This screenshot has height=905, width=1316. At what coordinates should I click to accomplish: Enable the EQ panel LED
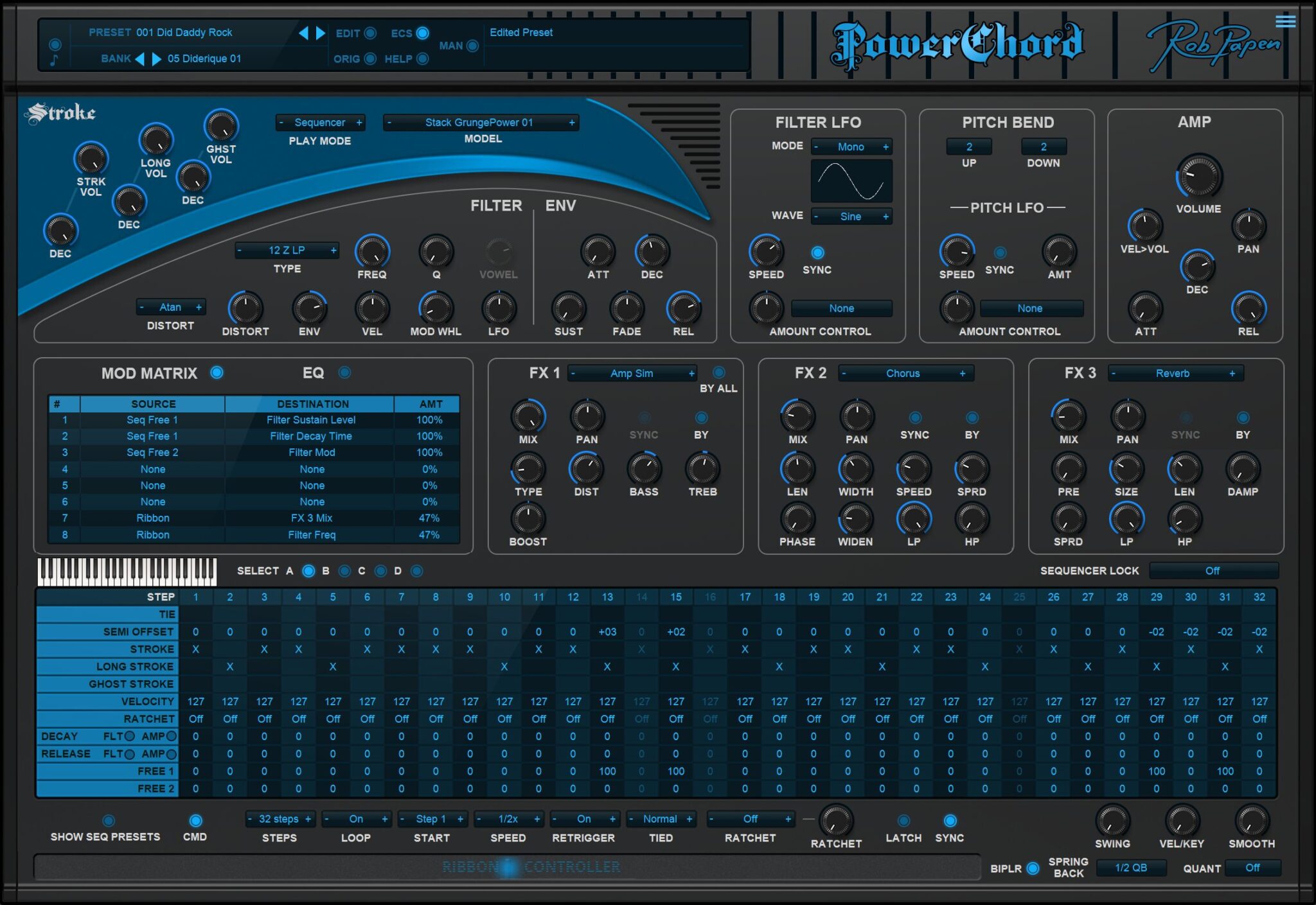click(x=344, y=373)
